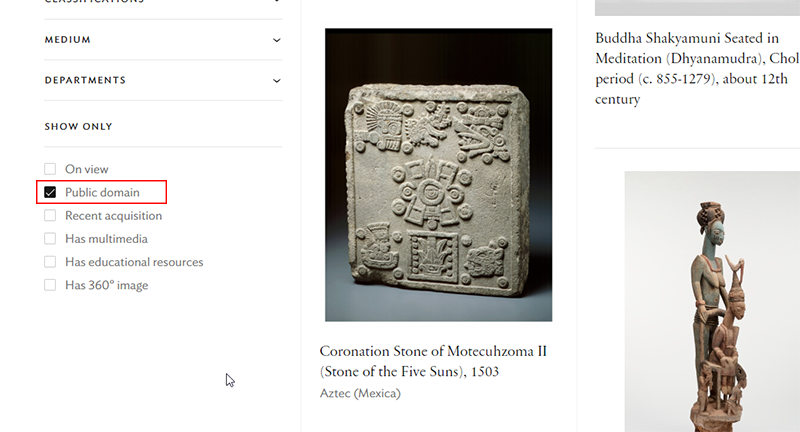The image size is (800, 432).
Task: Click the Show Only section heading
Action: 78,127
